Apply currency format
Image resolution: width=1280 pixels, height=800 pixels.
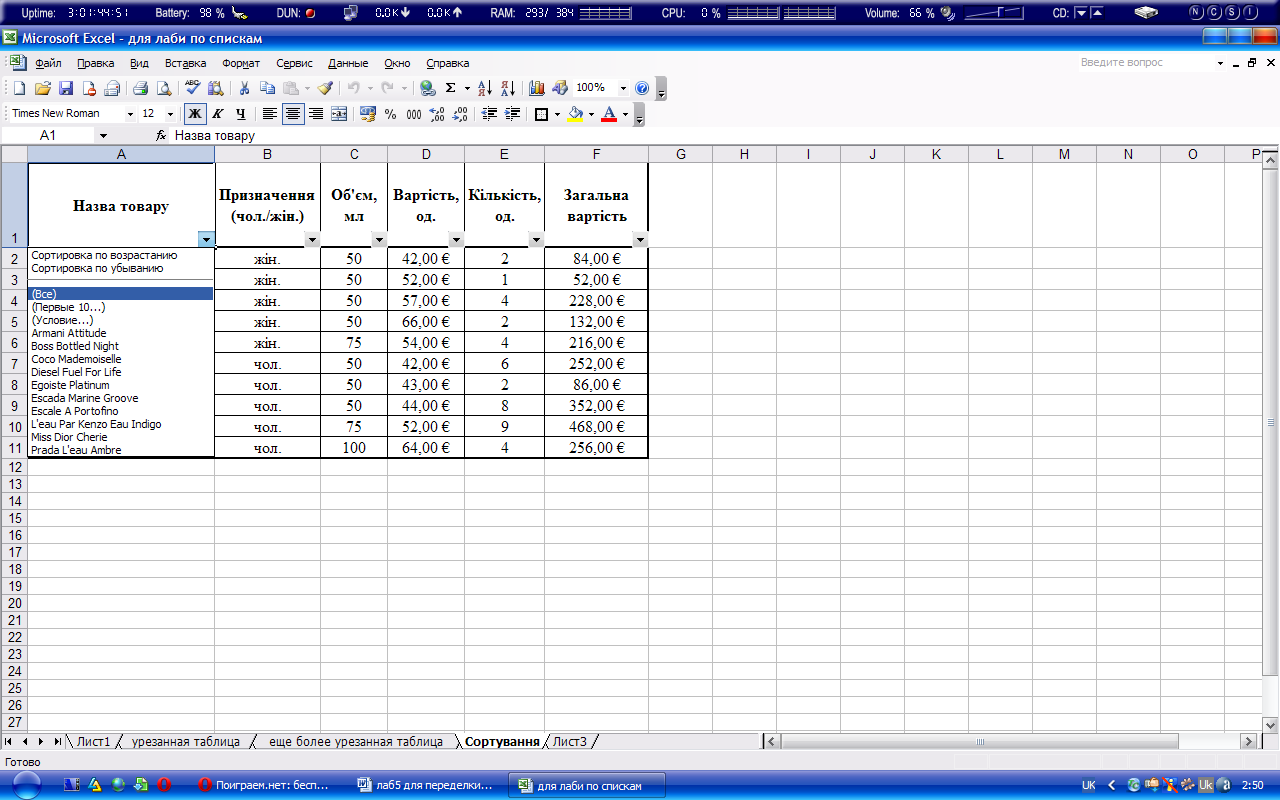(x=368, y=114)
